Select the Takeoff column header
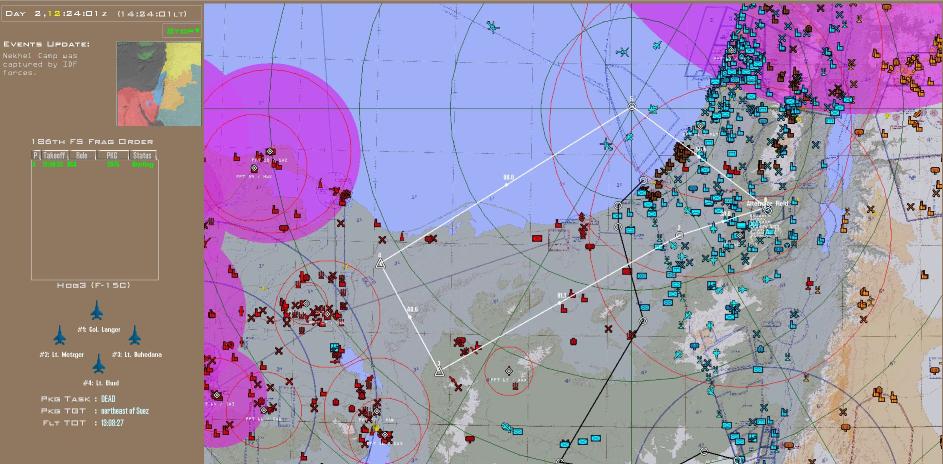The width and height of the screenshot is (943, 464). point(53,155)
